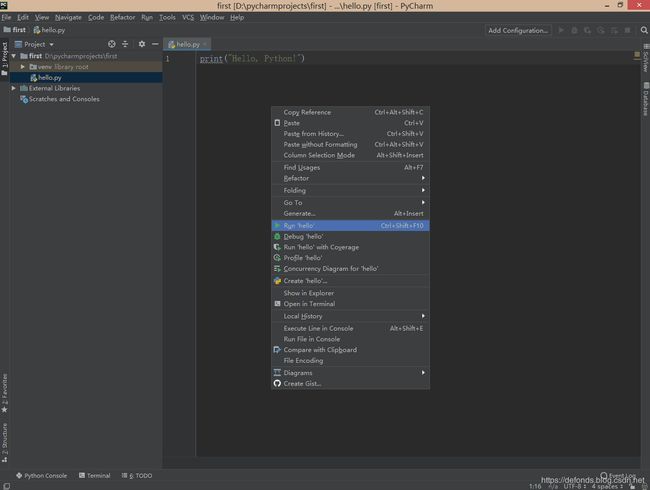Toggle the 1: Project side tab
The height and width of the screenshot is (490, 650).
pos(5,58)
